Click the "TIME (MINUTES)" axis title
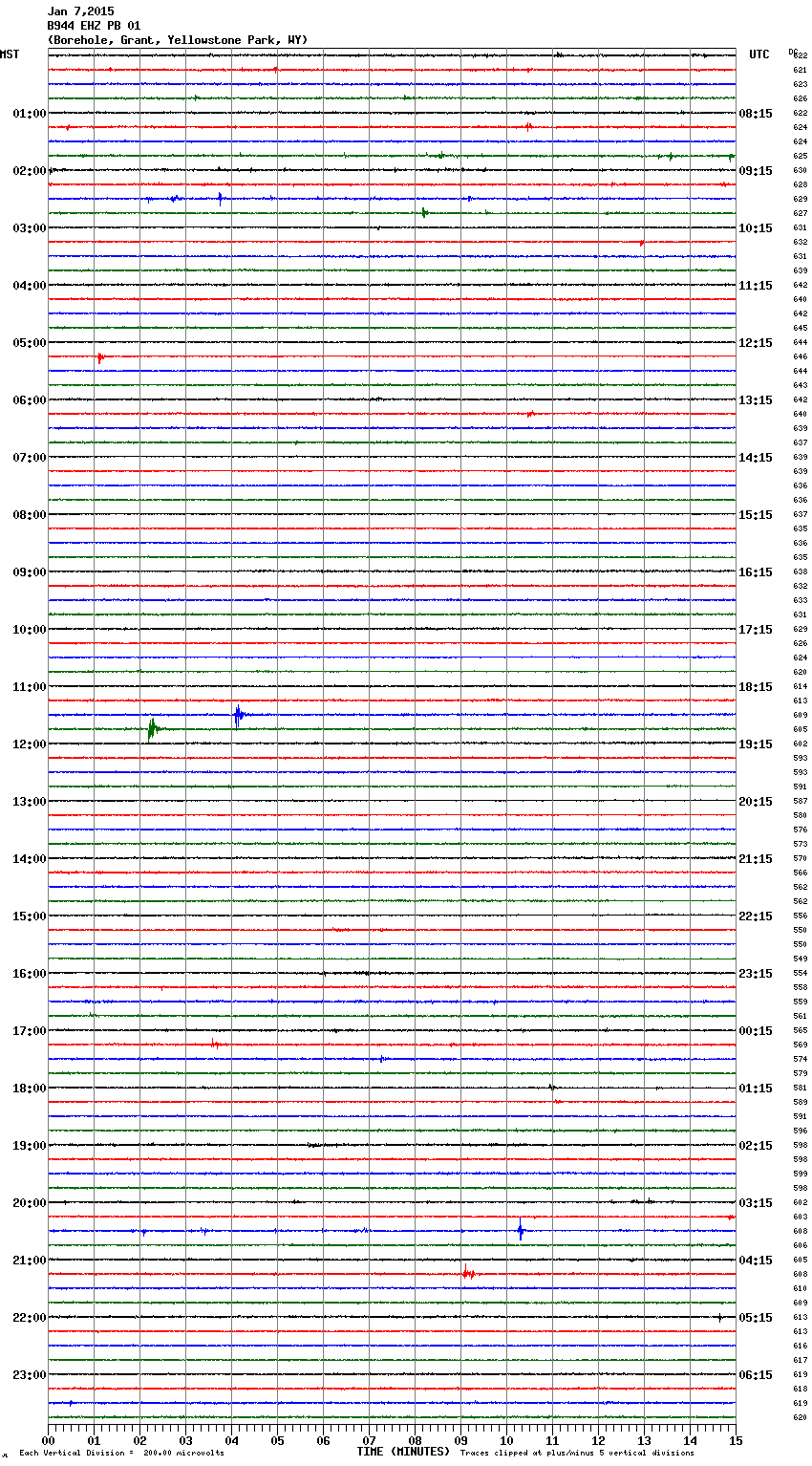Screen dimensions: 812x1466 pyautogui.click(x=403, y=1452)
